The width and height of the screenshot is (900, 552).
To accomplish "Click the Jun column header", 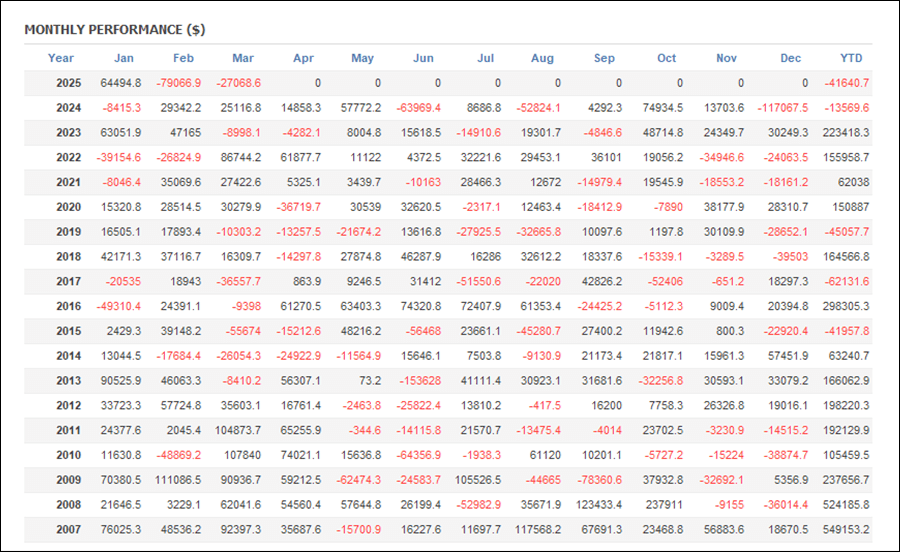I will (x=424, y=58).
